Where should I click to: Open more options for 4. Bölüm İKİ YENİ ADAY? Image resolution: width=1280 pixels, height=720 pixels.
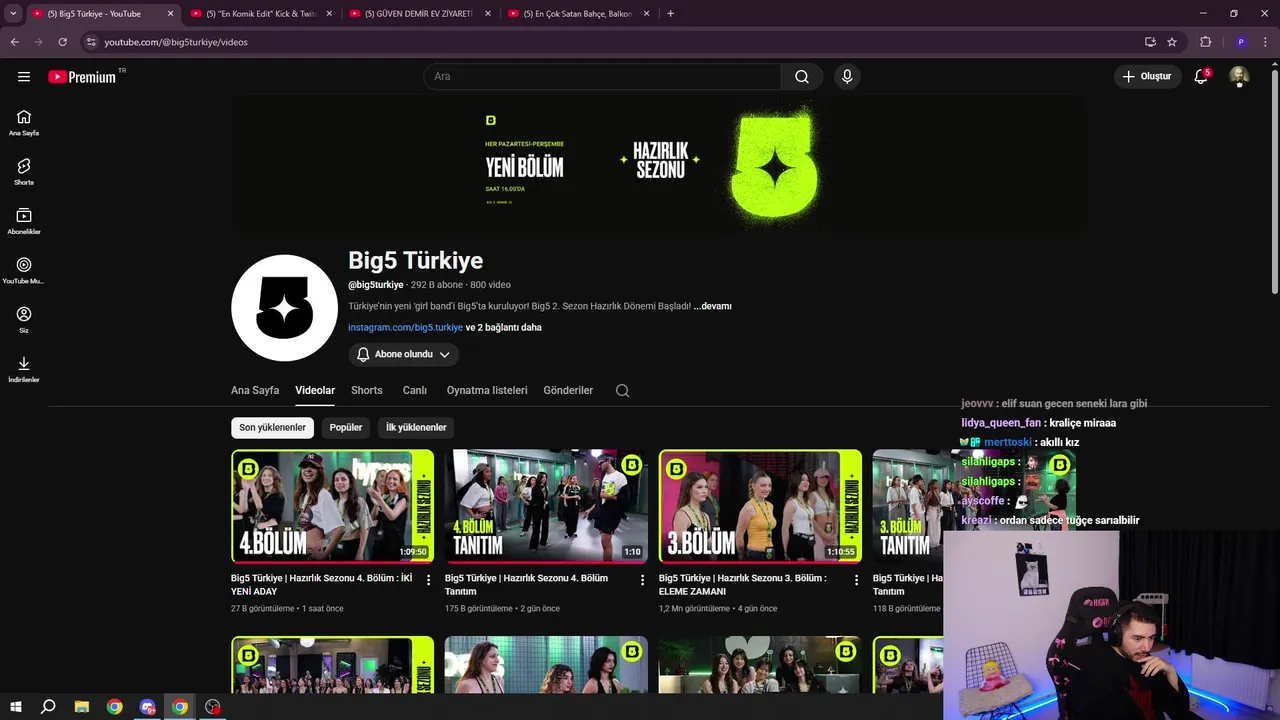coord(429,580)
